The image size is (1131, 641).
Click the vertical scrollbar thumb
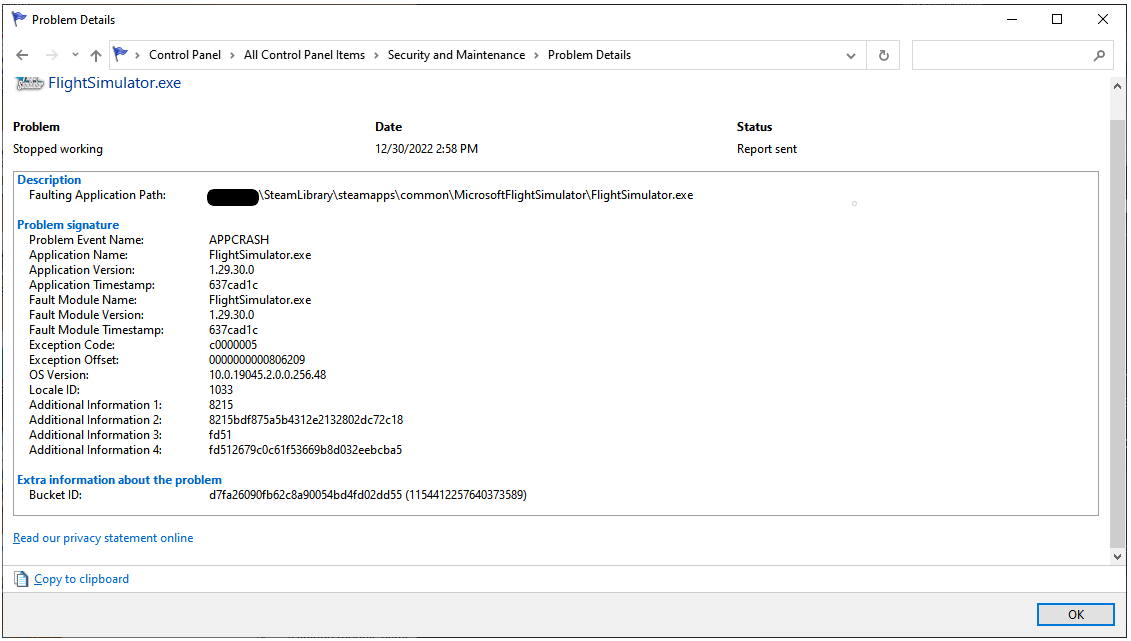[1117, 332]
